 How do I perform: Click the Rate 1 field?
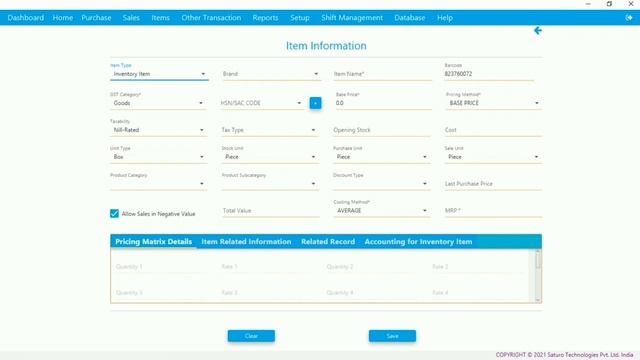coord(267,267)
